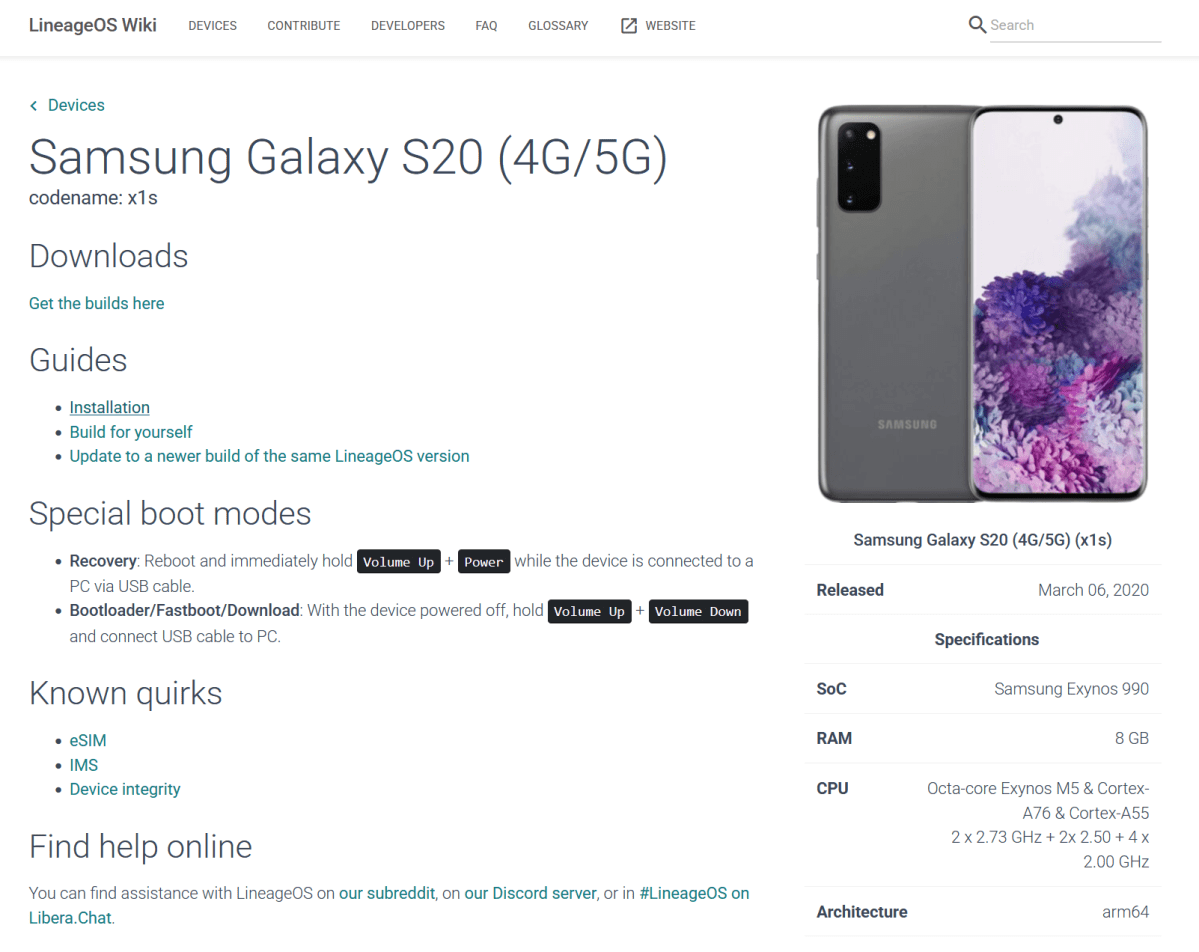Open 'Build for yourself' guide
This screenshot has height=952, width=1199.
point(131,432)
